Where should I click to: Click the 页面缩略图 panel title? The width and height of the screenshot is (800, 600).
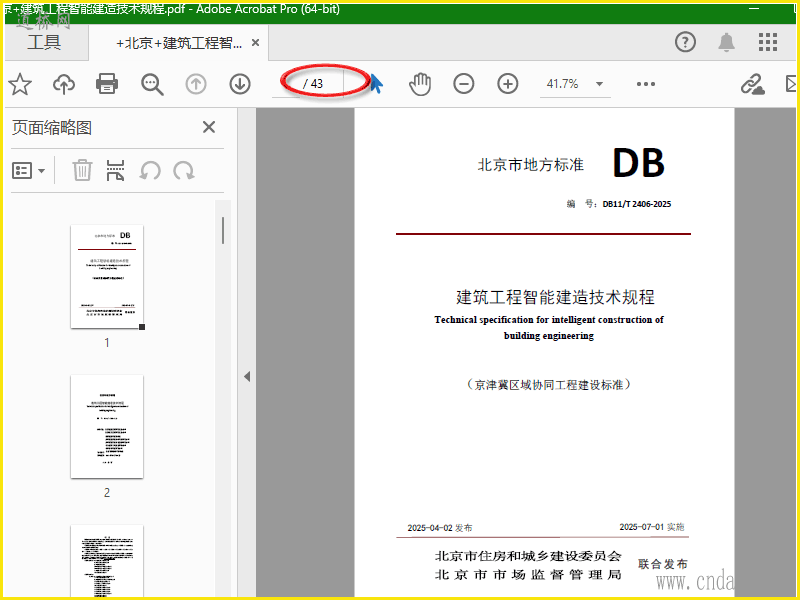[52, 128]
